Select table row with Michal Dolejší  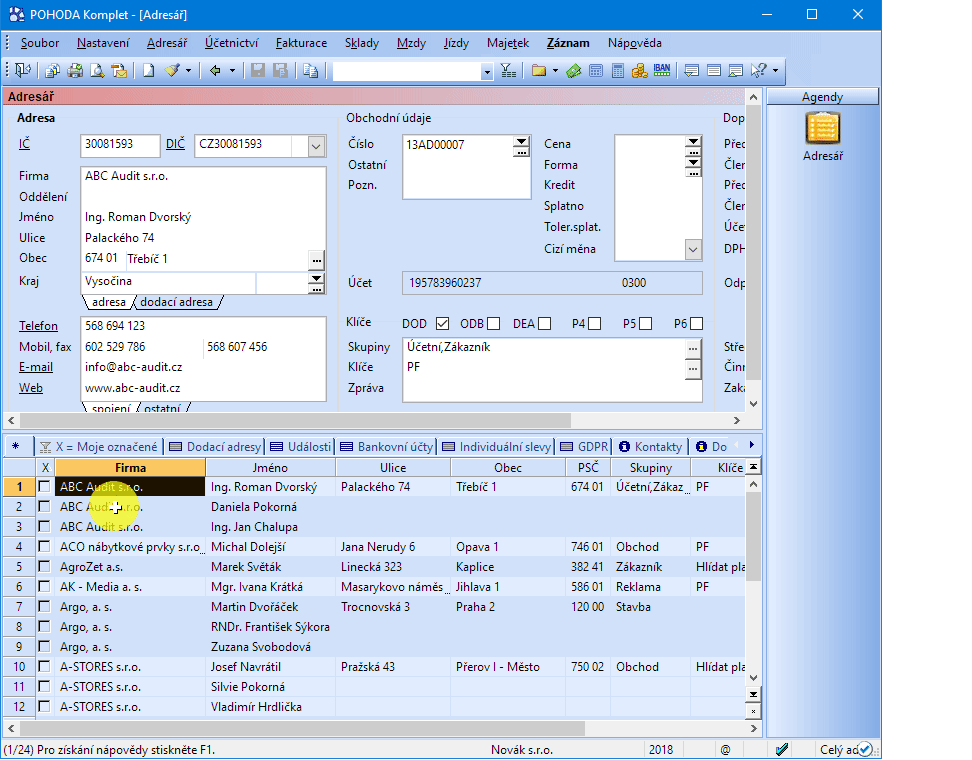click(374, 547)
